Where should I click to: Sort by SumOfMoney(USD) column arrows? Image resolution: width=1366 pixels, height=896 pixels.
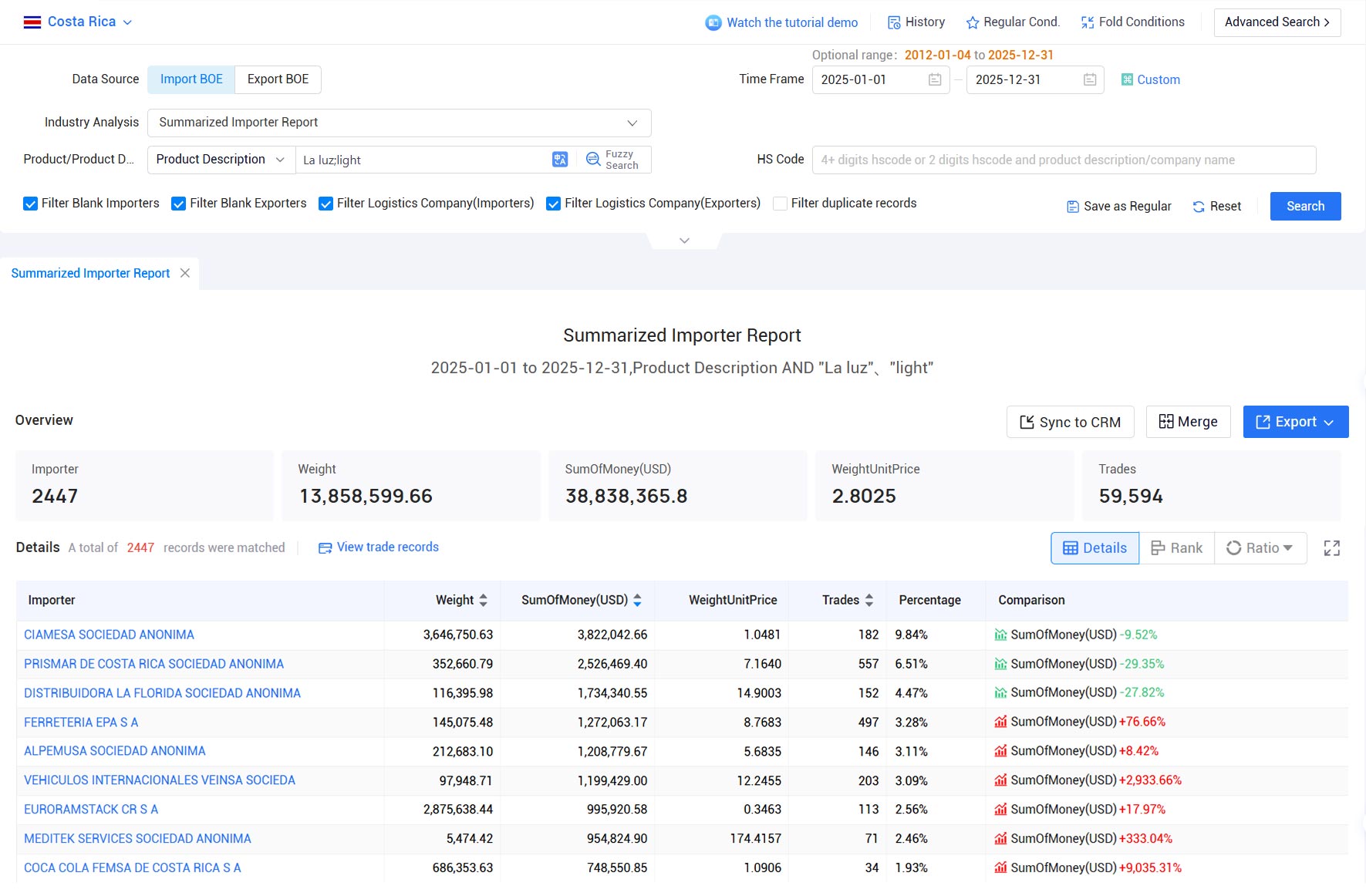pyautogui.click(x=637, y=601)
